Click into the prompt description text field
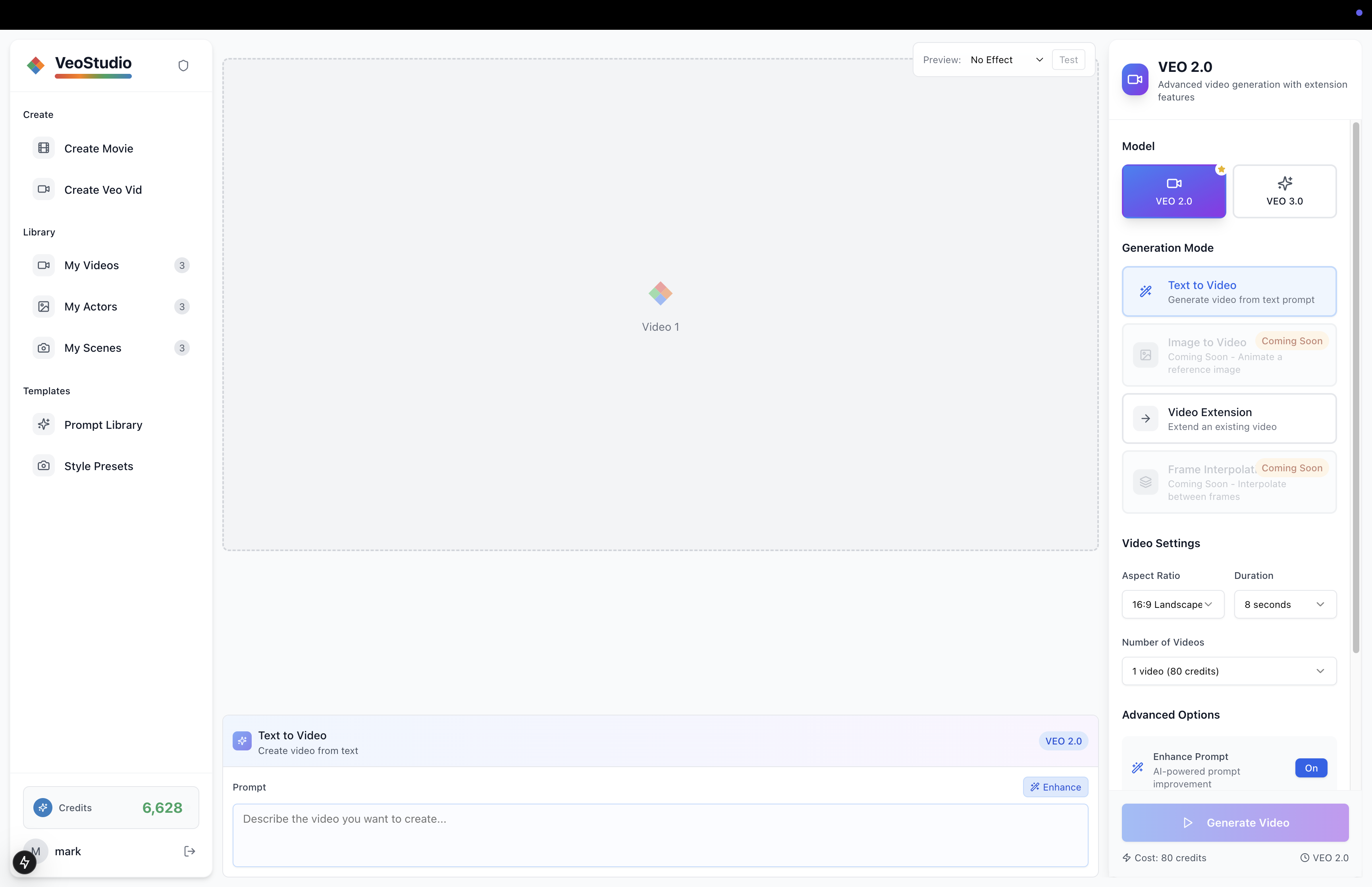Viewport: 1372px width, 887px height. point(660,835)
